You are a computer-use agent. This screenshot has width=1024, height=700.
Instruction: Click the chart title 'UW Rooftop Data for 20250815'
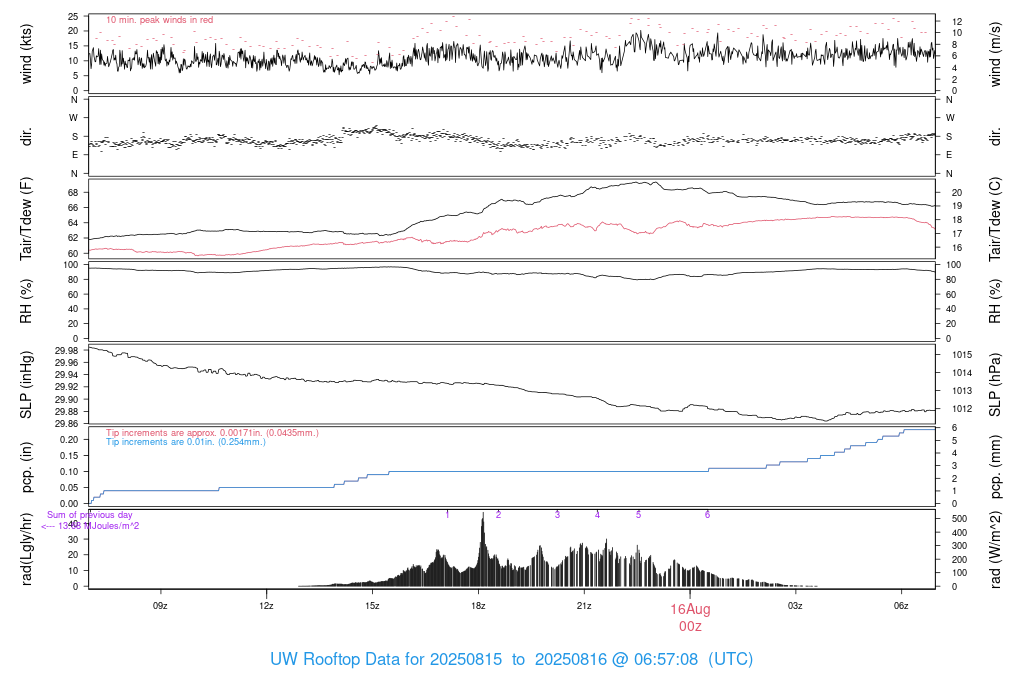point(386,659)
